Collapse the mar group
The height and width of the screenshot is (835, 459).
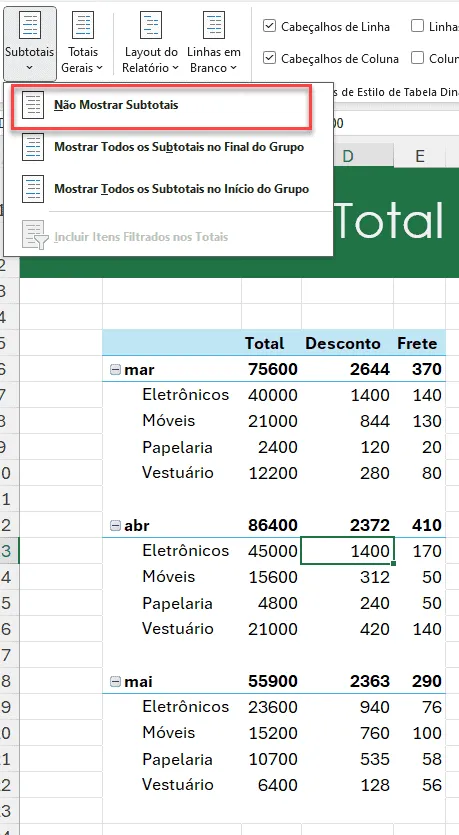coord(115,369)
